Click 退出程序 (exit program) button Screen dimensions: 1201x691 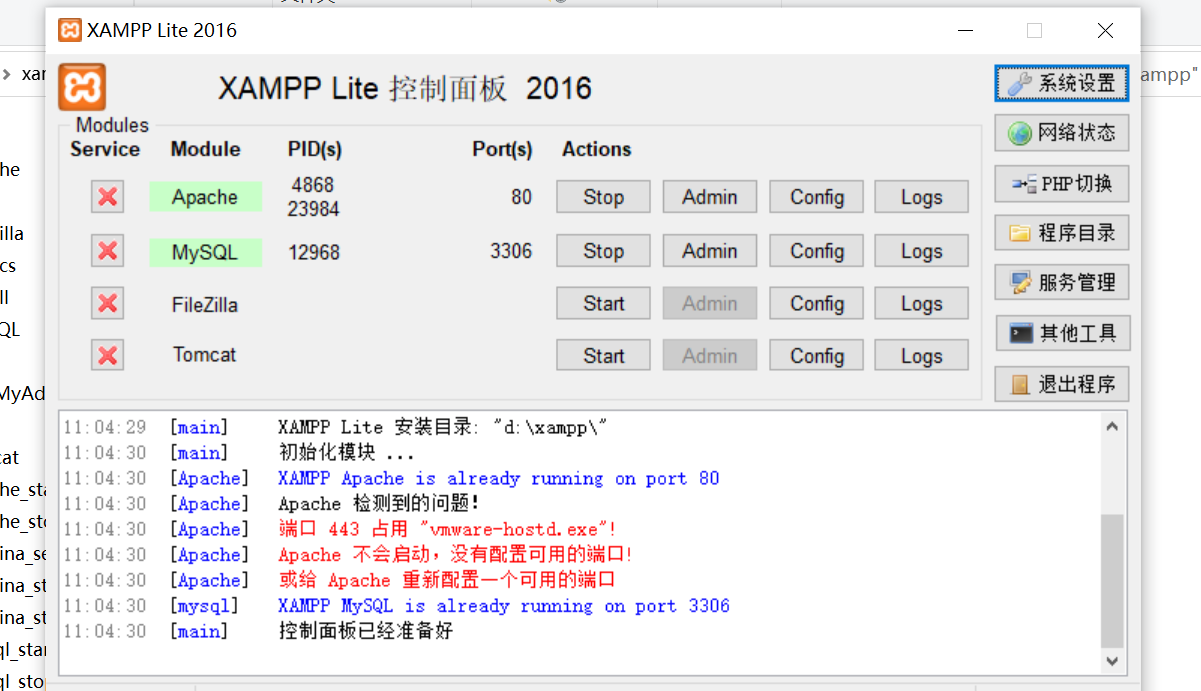[x=1062, y=384]
